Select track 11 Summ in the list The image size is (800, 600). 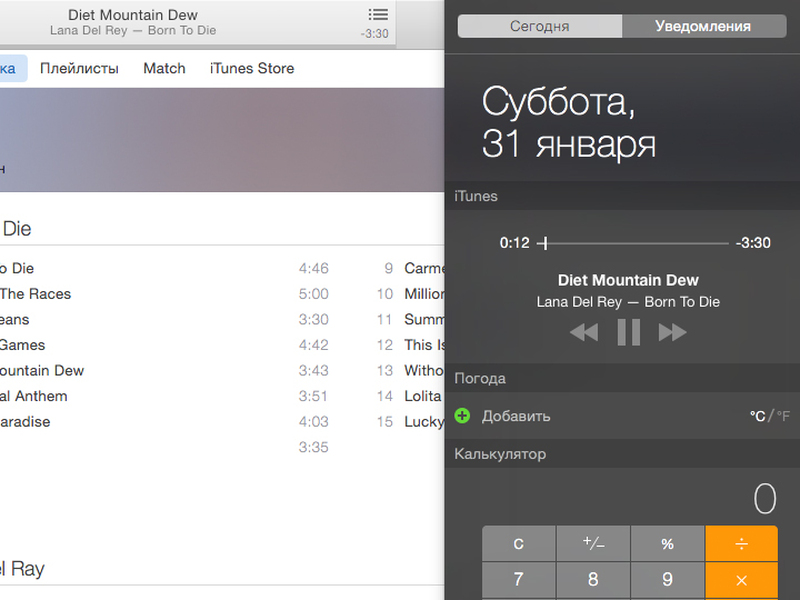pyautogui.click(x=410, y=319)
